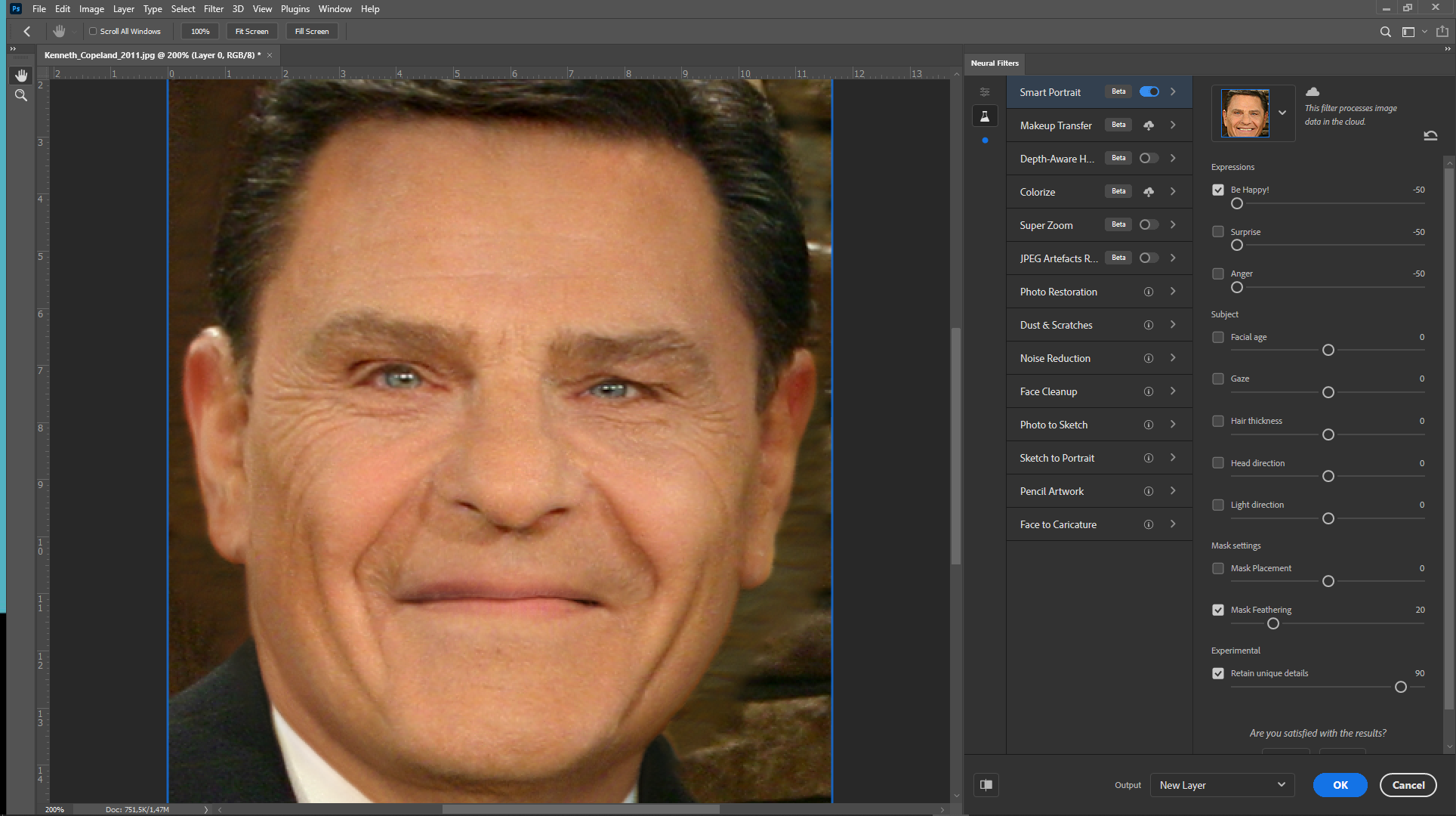Image resolution: width=1456 pixels, height=816 pixels.
Task: Adjust the Mask Feathering slider handle
Action: pos(1273,623)
